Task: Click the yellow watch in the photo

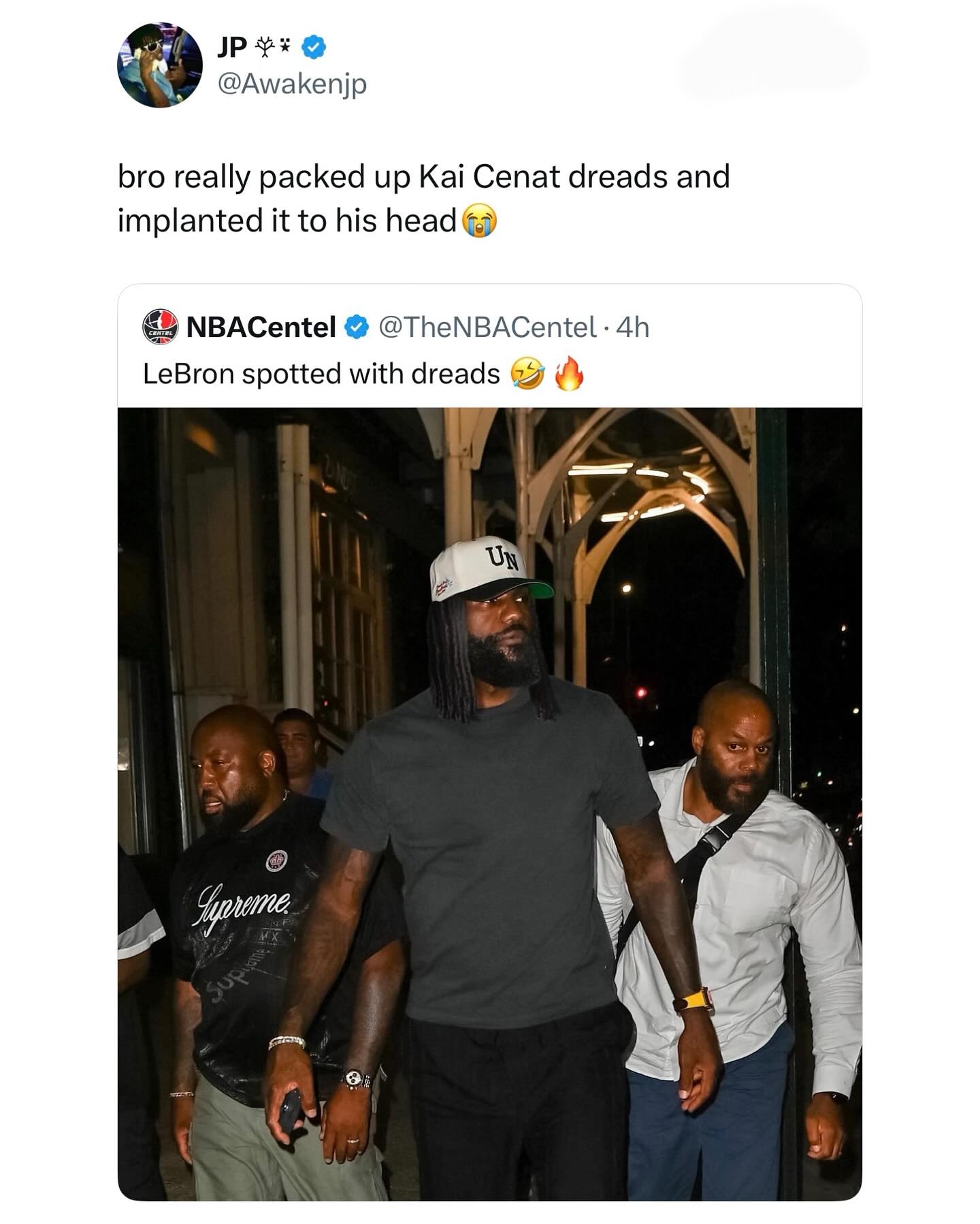Action: (x=693, y=1000)
